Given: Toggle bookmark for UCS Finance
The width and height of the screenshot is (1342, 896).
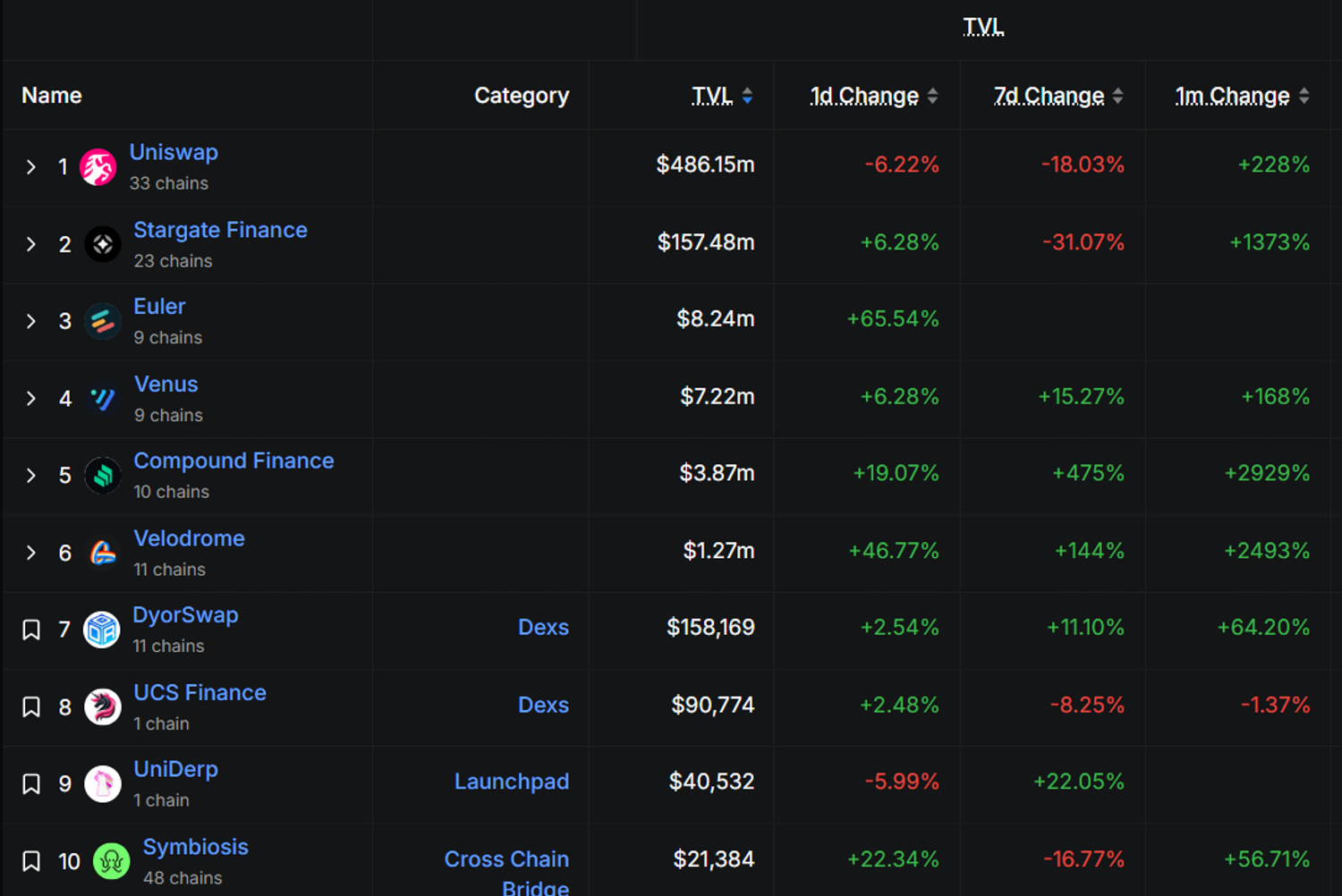Looking at the screenshot, I should pos(31,707).
